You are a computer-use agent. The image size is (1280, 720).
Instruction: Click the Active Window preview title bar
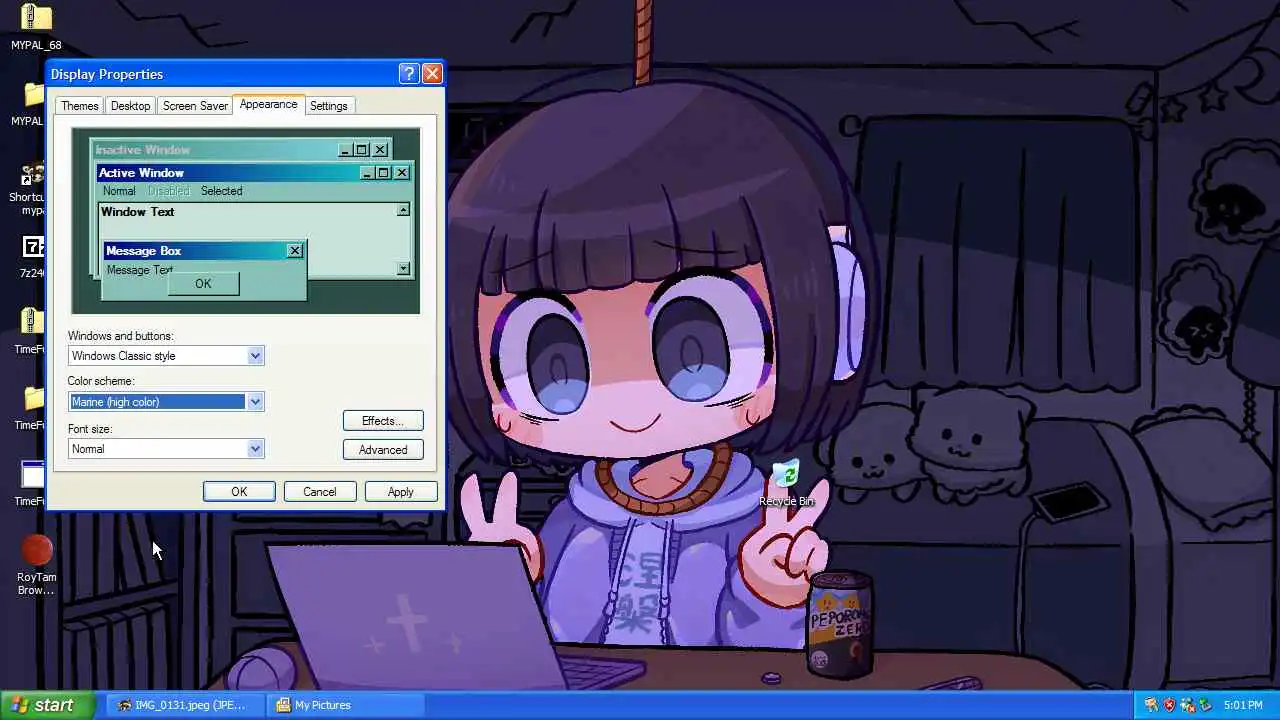click(x=254, y=173)
